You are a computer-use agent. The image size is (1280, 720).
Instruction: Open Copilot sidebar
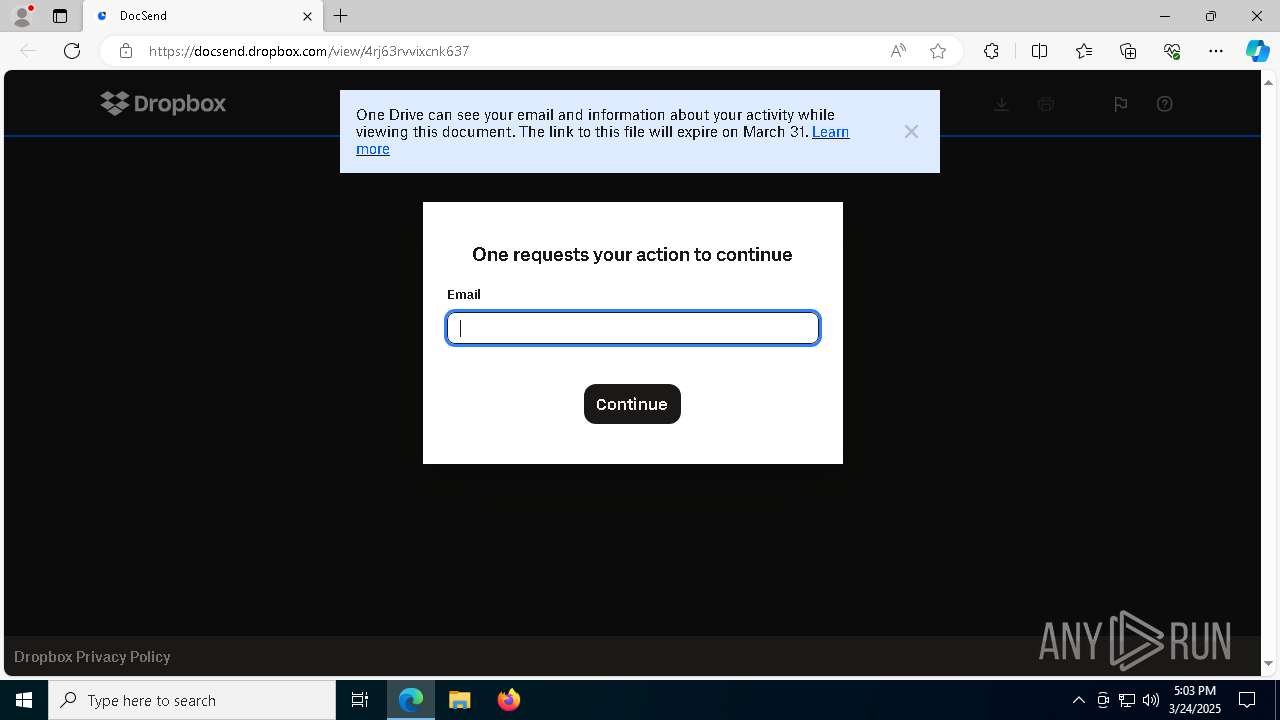pos(1257,51)
